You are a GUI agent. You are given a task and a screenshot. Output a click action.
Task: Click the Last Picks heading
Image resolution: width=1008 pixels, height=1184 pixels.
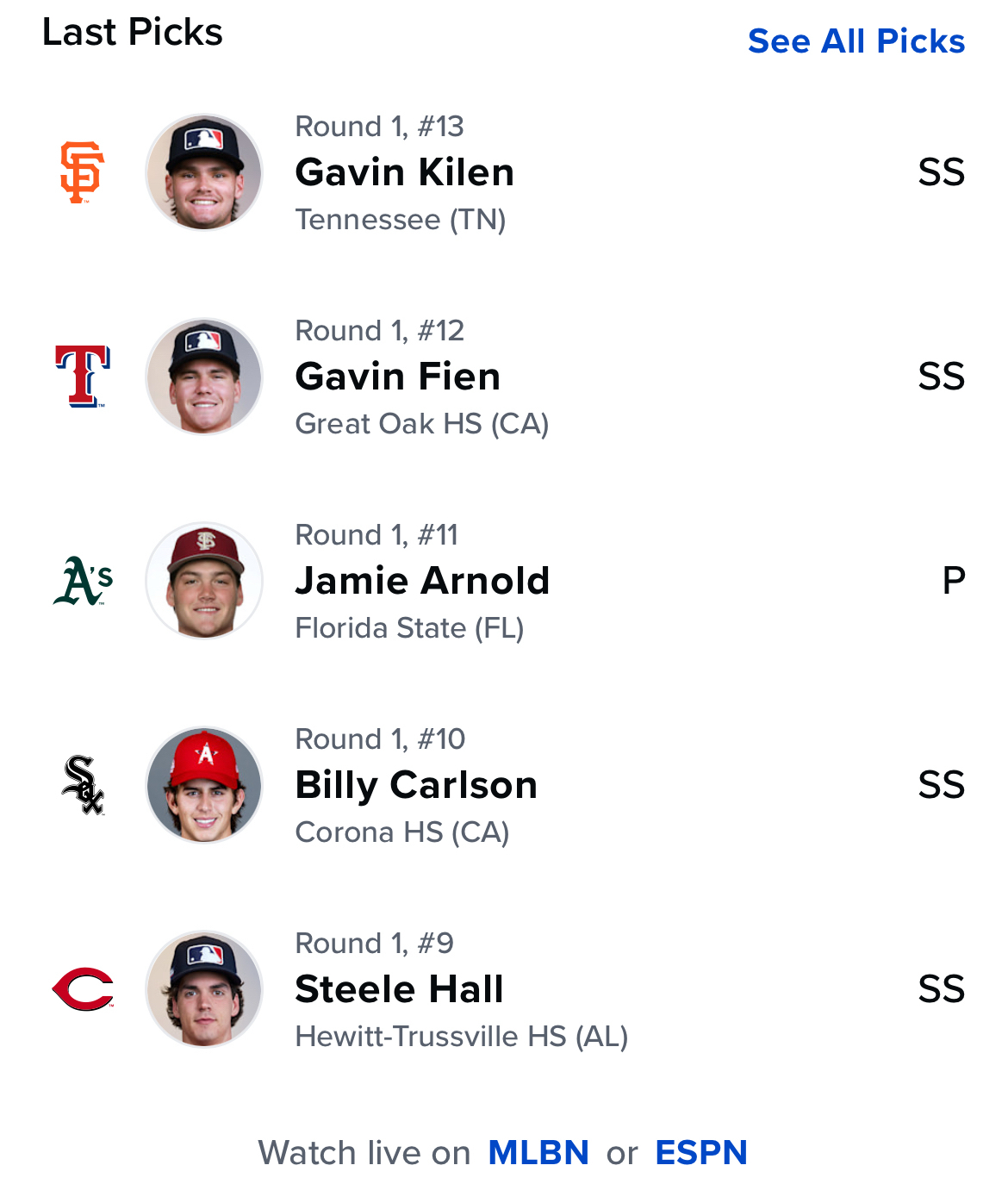click(133, 33)
